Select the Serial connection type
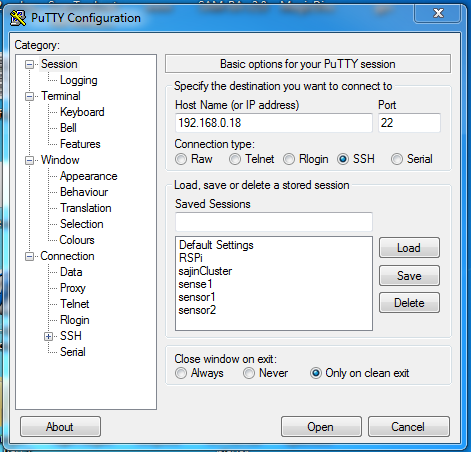 point(397,159)
